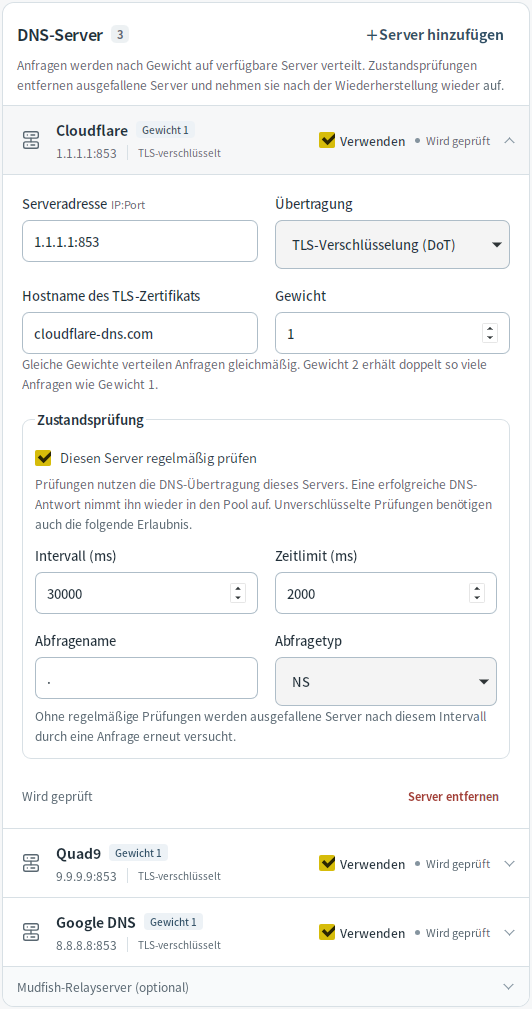This screenshot has height=1009, width=532.
Task: Click the Zustandsprüfung group label
Action: pos(91,421)
